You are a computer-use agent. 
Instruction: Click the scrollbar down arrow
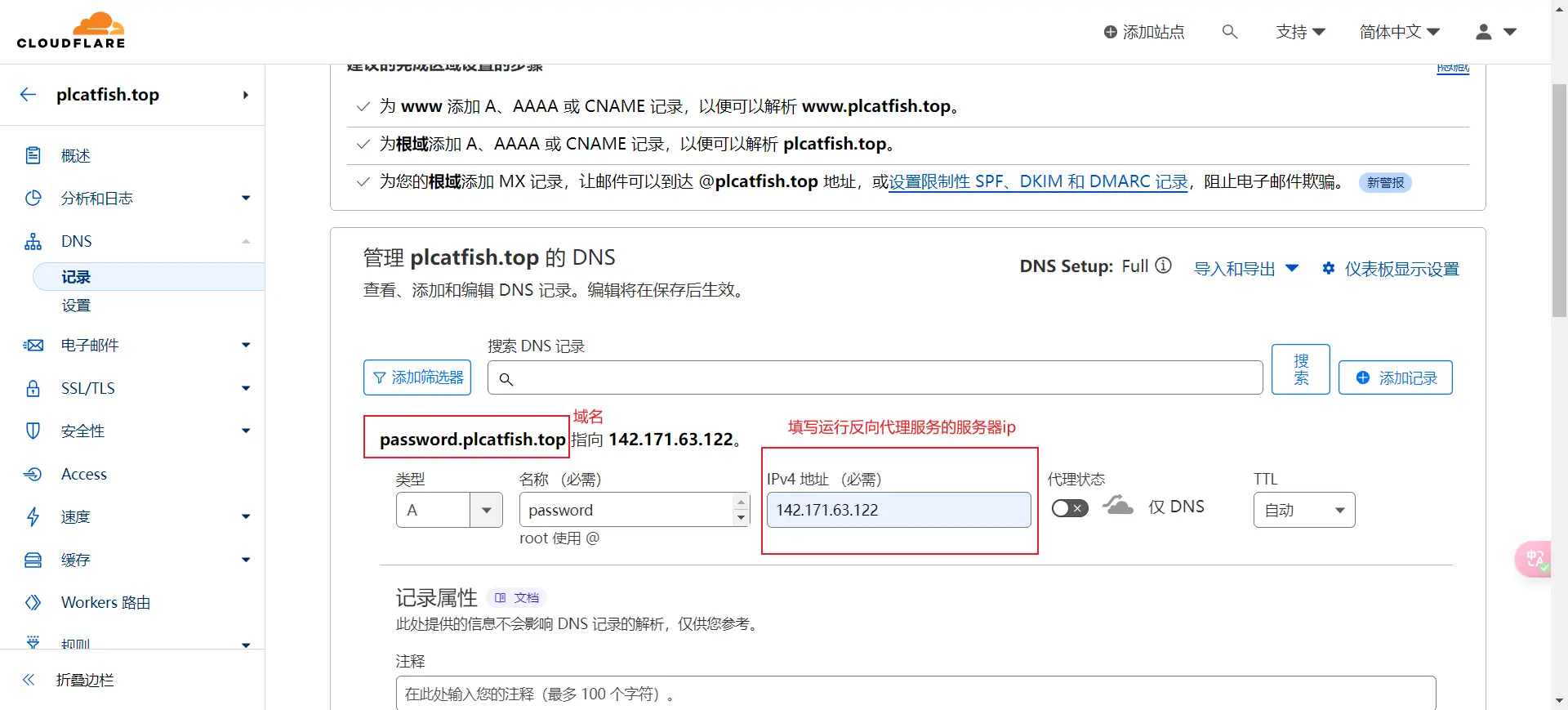(1560, 701)
